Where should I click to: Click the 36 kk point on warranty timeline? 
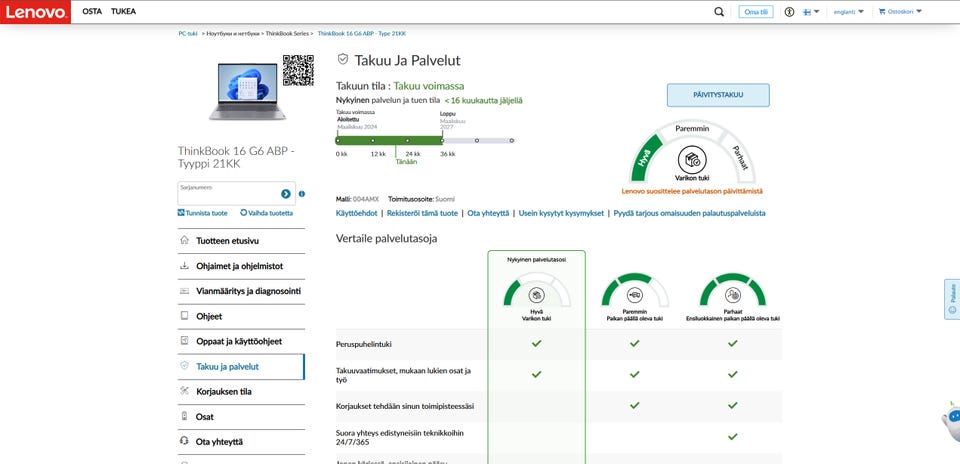click(x=442, y=141)
